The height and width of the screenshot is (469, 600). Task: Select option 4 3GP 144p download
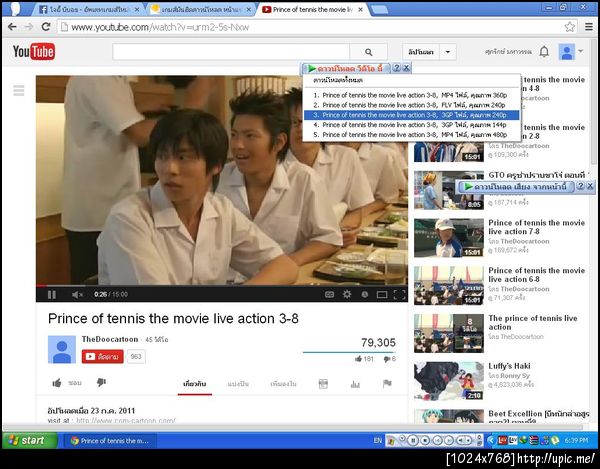tap(411, 125)
